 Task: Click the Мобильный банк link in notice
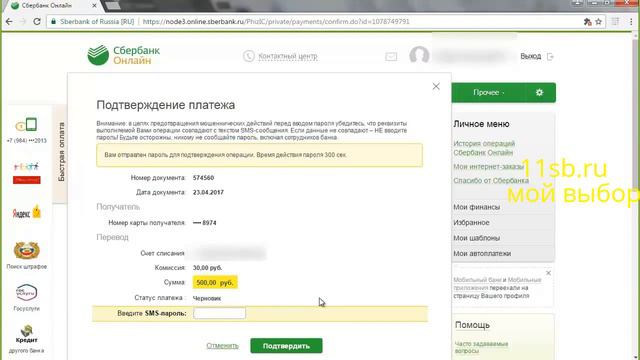pos(477,280)
